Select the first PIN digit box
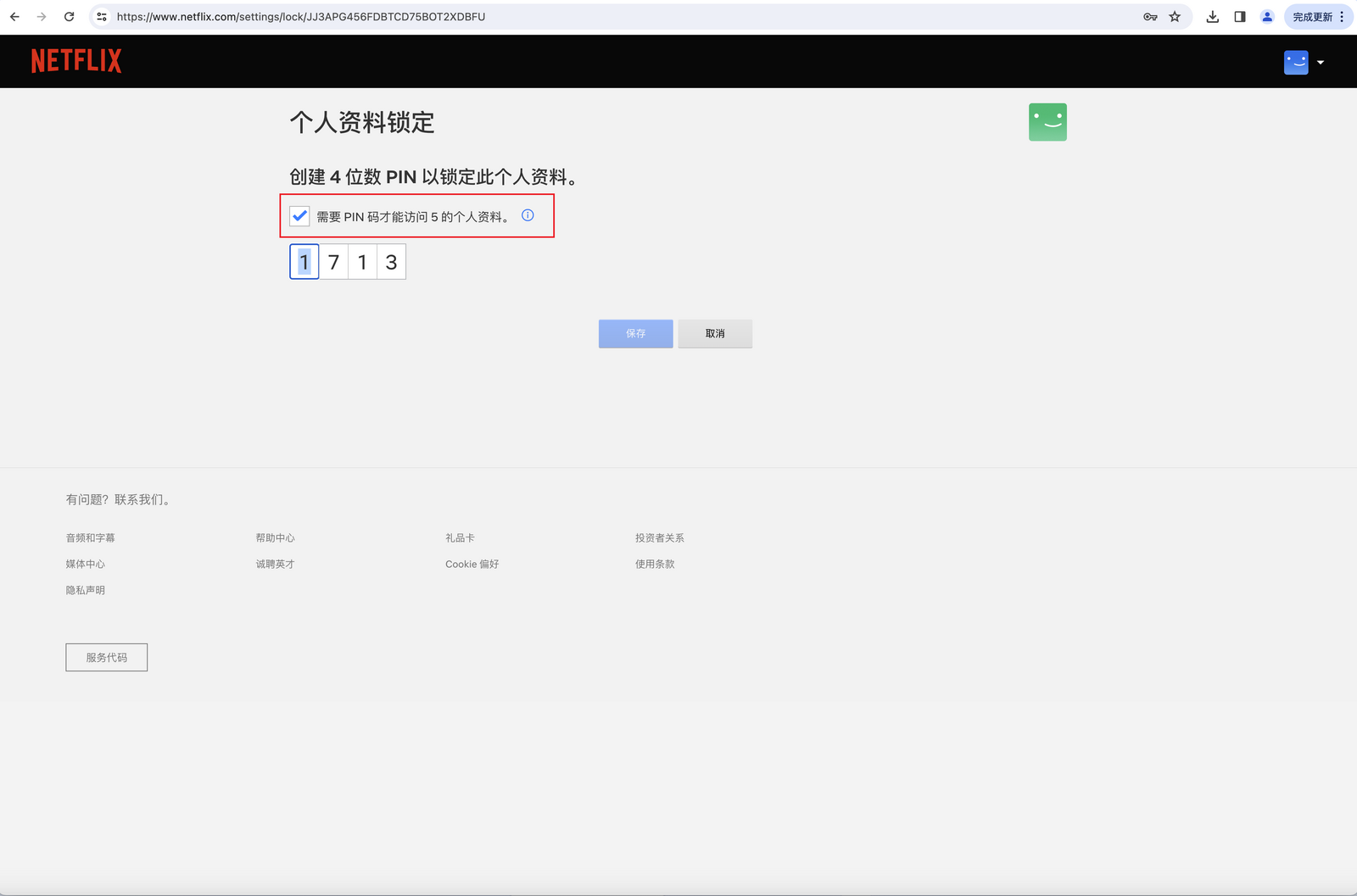This screenshot has width=1357, height=896. click(x=304, y=262)
